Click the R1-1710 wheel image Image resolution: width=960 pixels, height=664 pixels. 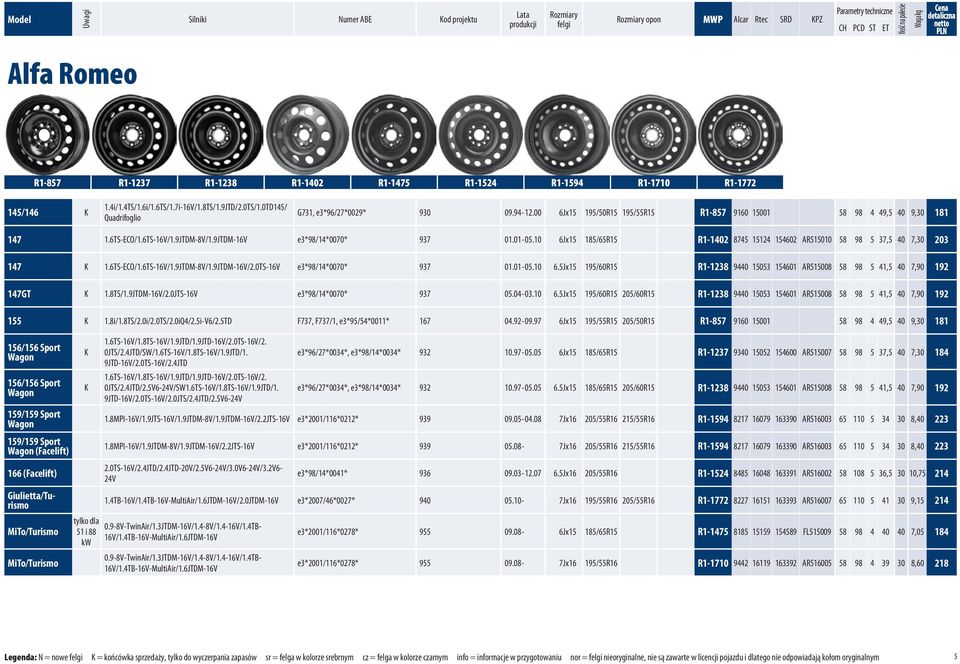coord(653,135)
